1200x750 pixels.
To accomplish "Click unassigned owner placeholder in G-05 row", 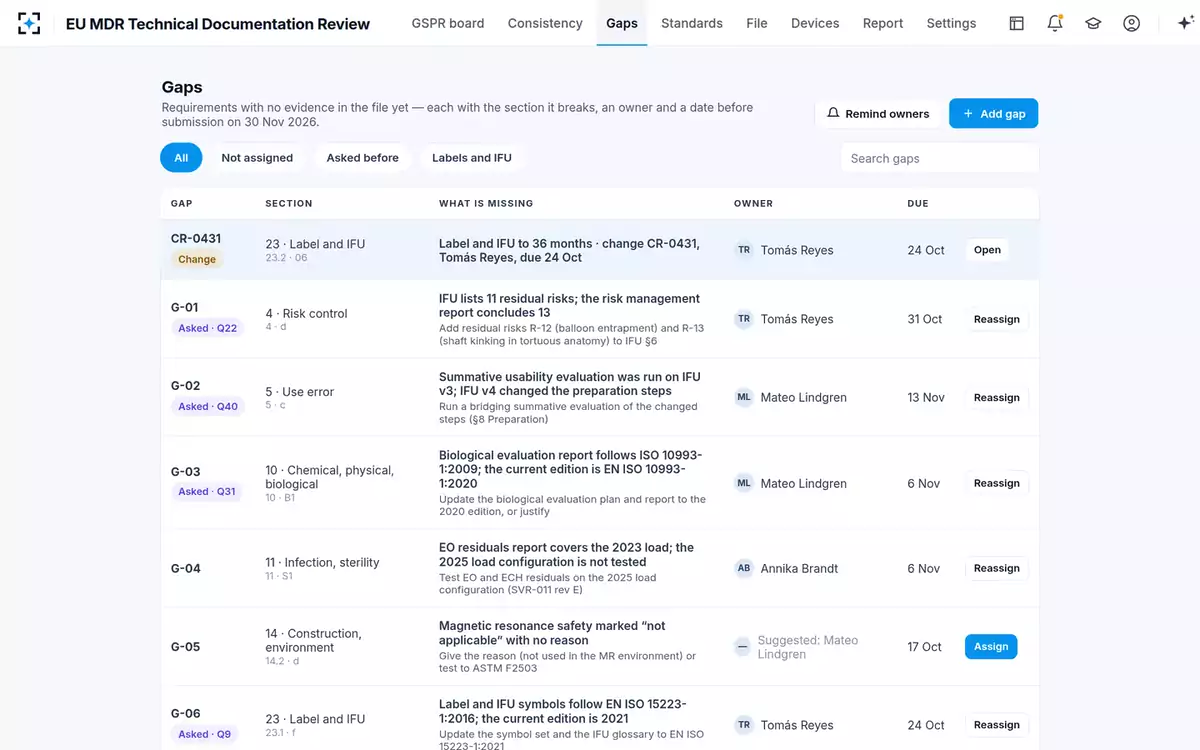I will [x=742, y=647].
